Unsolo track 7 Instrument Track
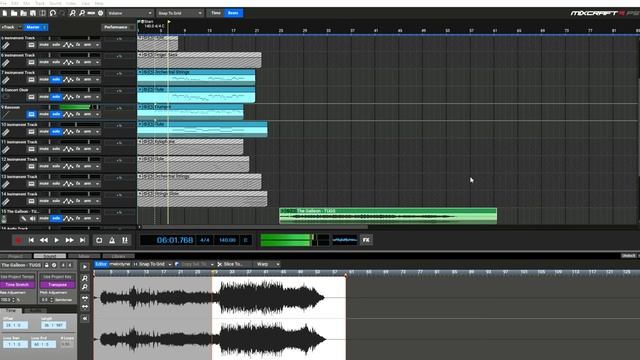Image resolution: width=640 pixels, height=360 pixels. [56, 80]
